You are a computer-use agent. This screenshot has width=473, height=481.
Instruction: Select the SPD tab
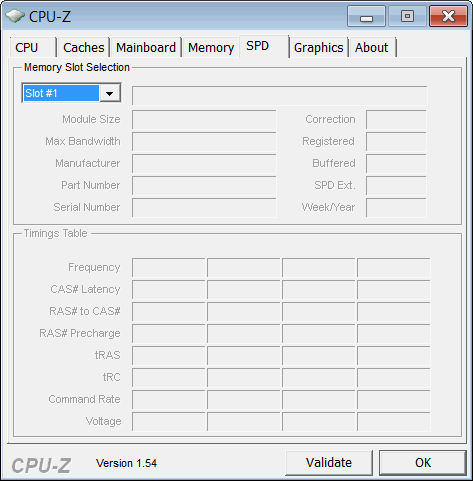(264, 46)
